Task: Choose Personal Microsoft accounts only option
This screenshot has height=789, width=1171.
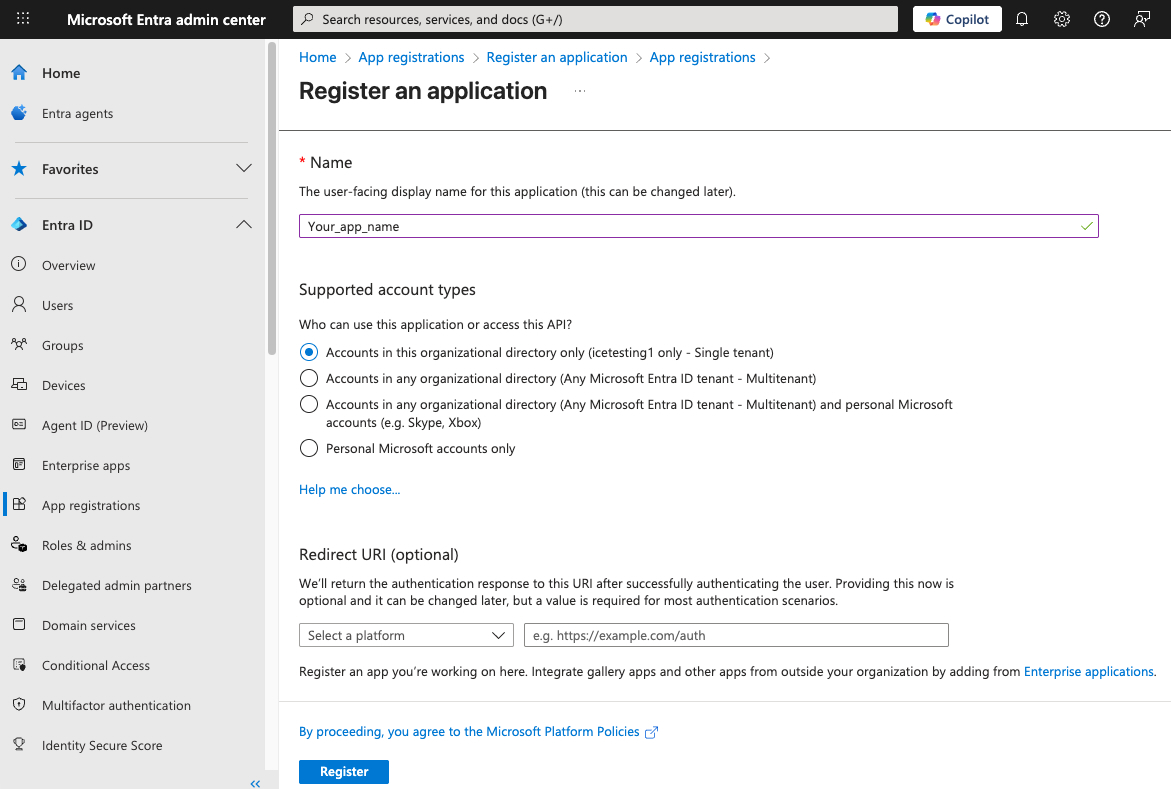Action: (x=309, y=448)
